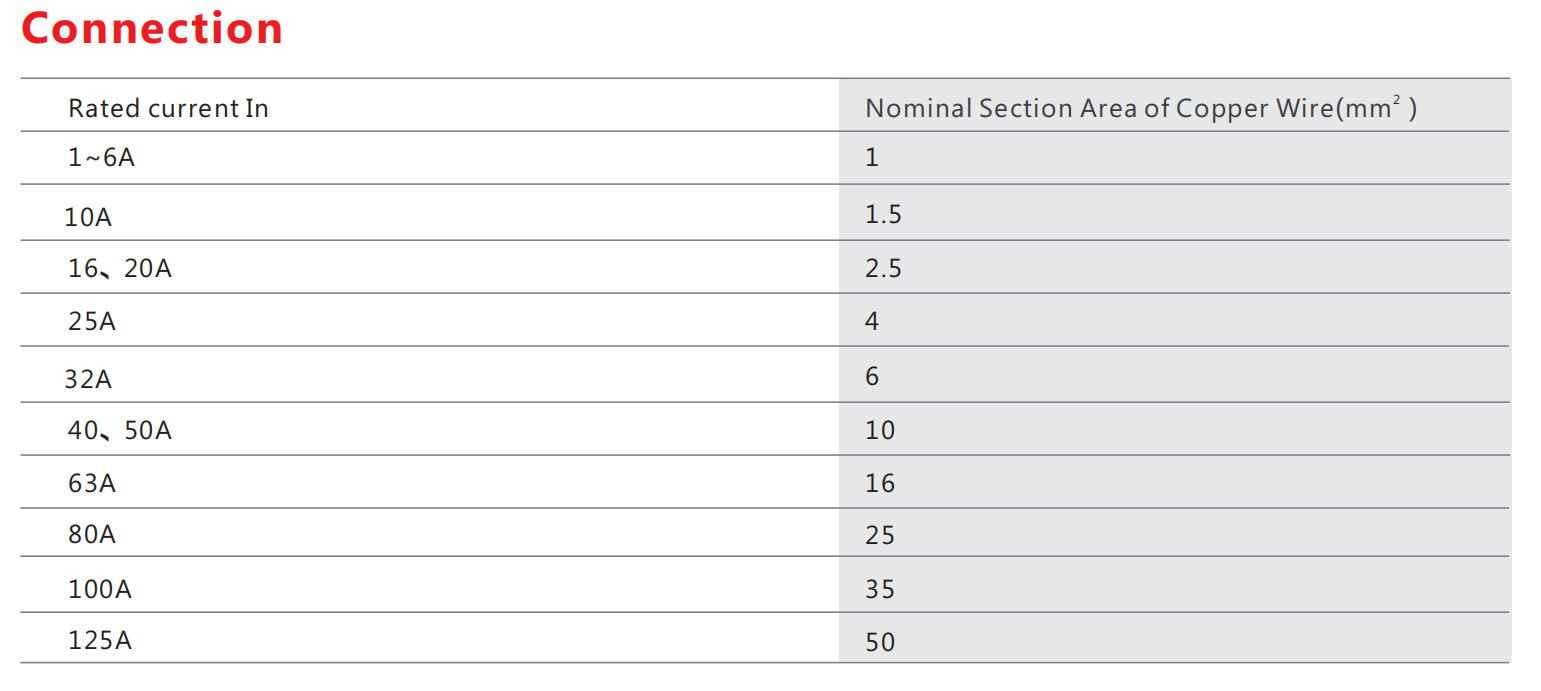Click the red Connection heading
This screenshot has width=1541, height=691.
click(152, 28)
